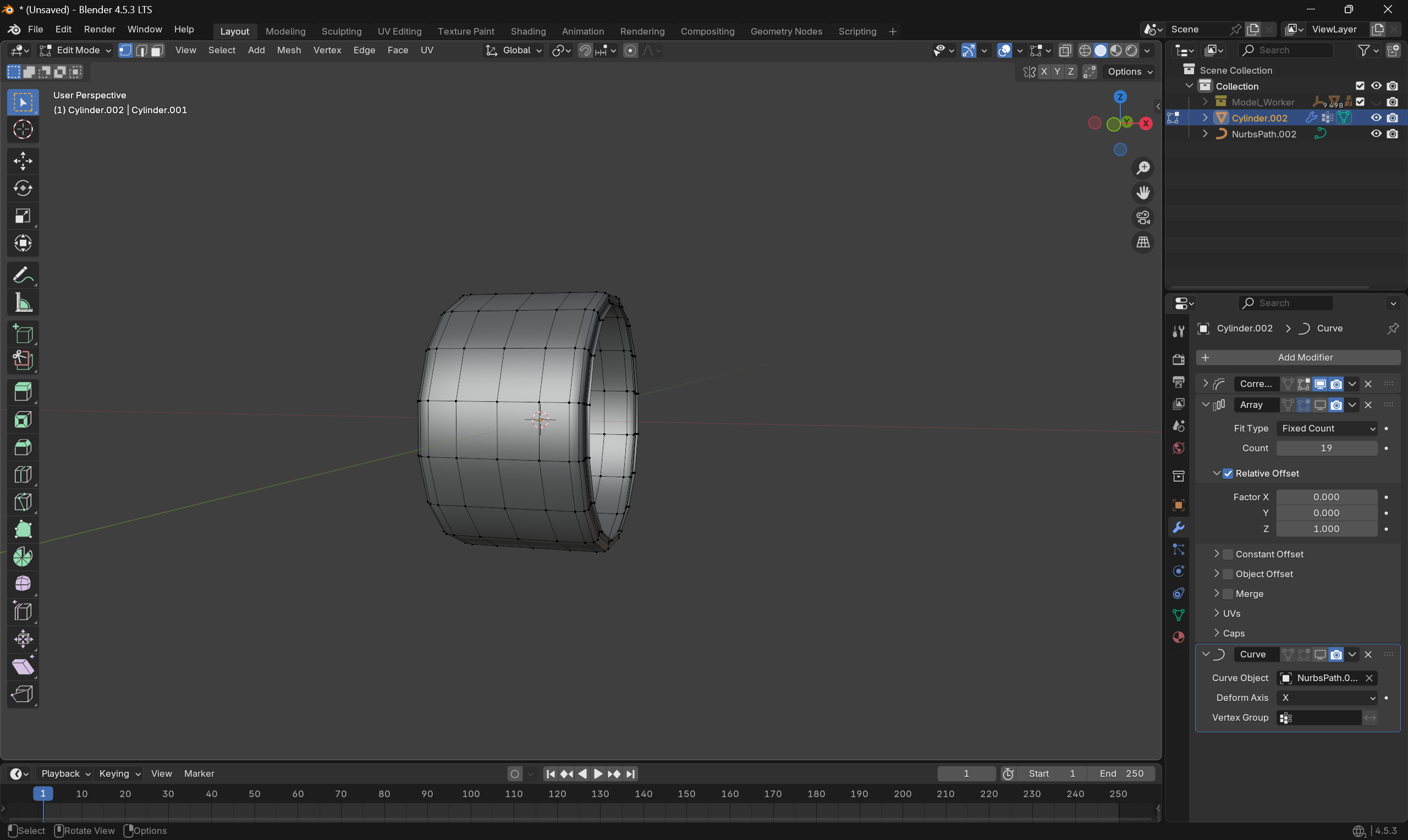Open the Fit Type dropdown
This screenshot has width=1408, height=840.
tap(1327, 428)
